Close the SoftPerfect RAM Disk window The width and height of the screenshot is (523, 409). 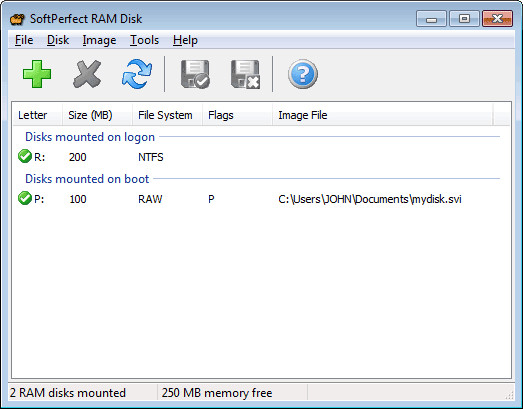tap(498, 19)
